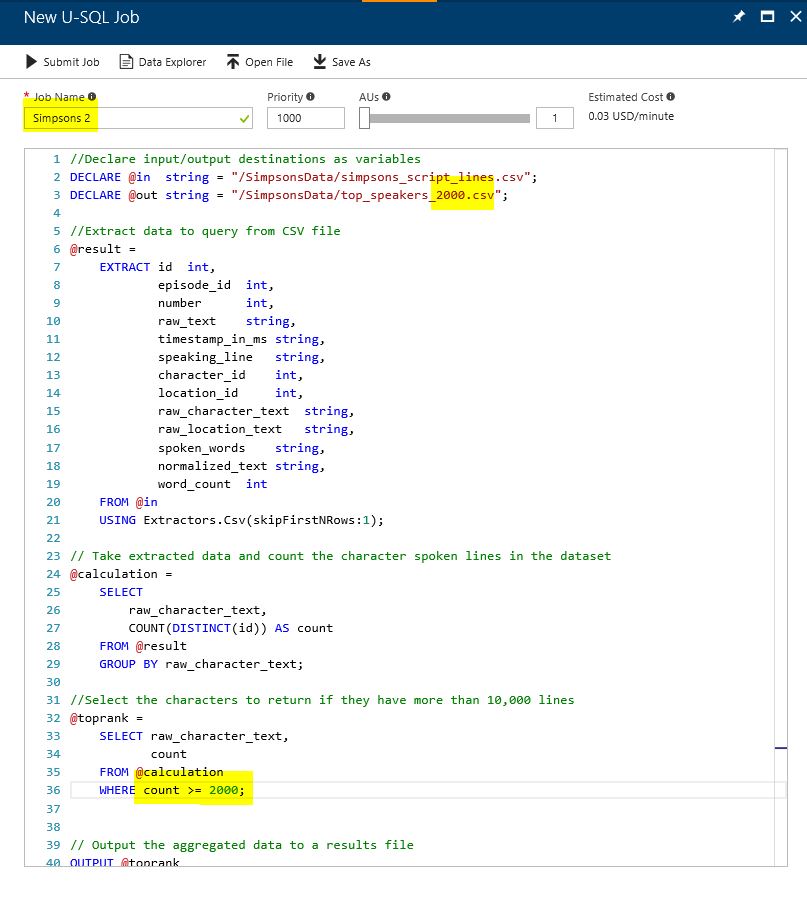The image size is (807, 912).
Task: Click the Estimated Cost info icon
Action: tap(671, 97)
